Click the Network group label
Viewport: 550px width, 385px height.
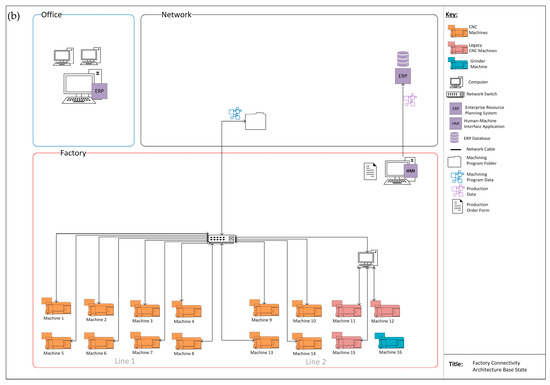pos(176,15)
